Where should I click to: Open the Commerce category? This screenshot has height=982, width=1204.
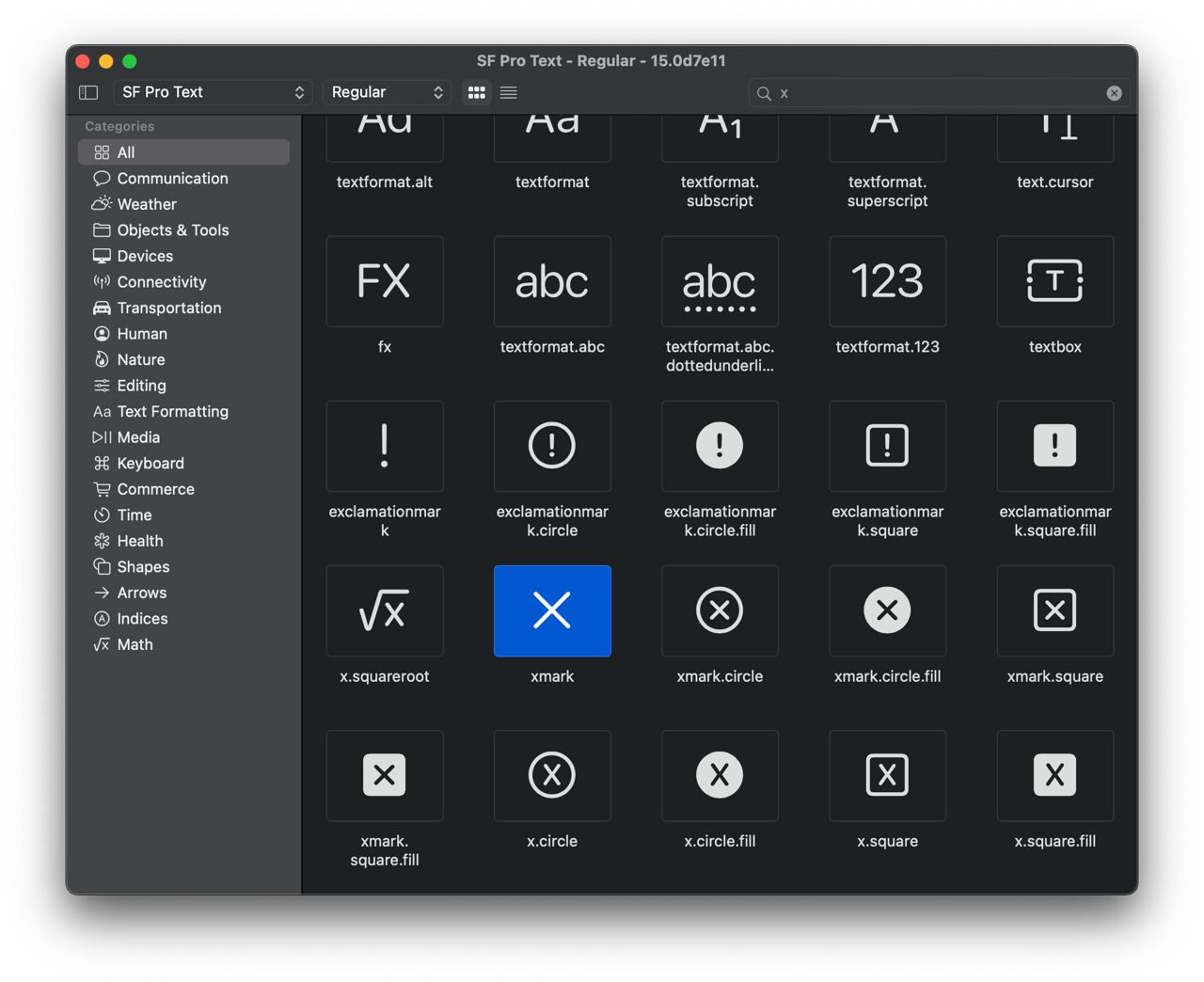(183, 489)
